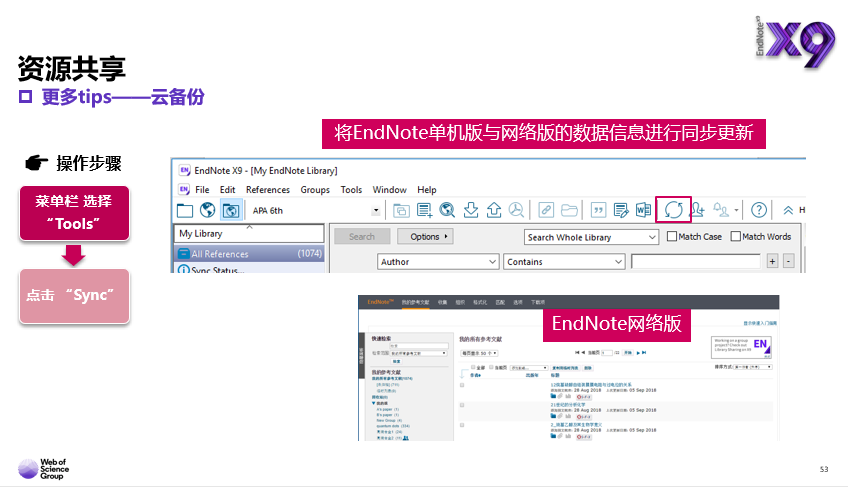
Task: Click the Import download-arrow icon
Action: pos(471,210)
